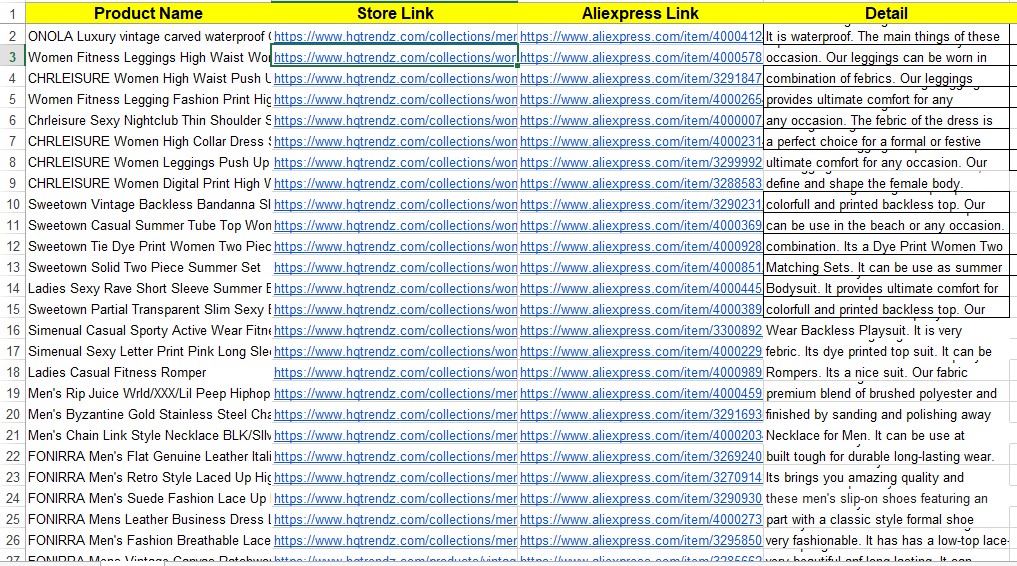Select detail cell 'can be use in the beach'
This screenshot has height=566, width=1017.
click(886, 226)
